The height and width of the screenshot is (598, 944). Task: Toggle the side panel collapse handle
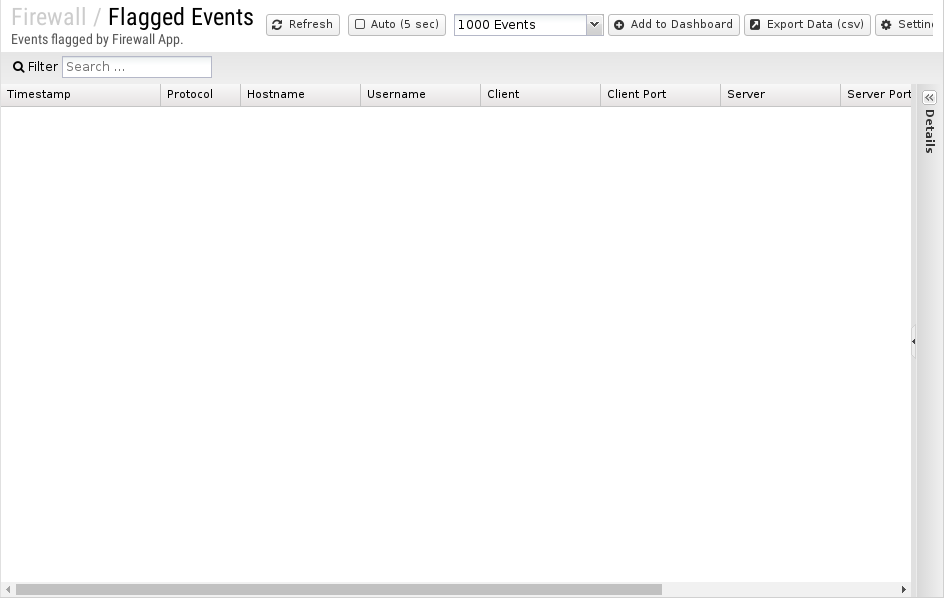pyautogui.click(x=914, y=341)
